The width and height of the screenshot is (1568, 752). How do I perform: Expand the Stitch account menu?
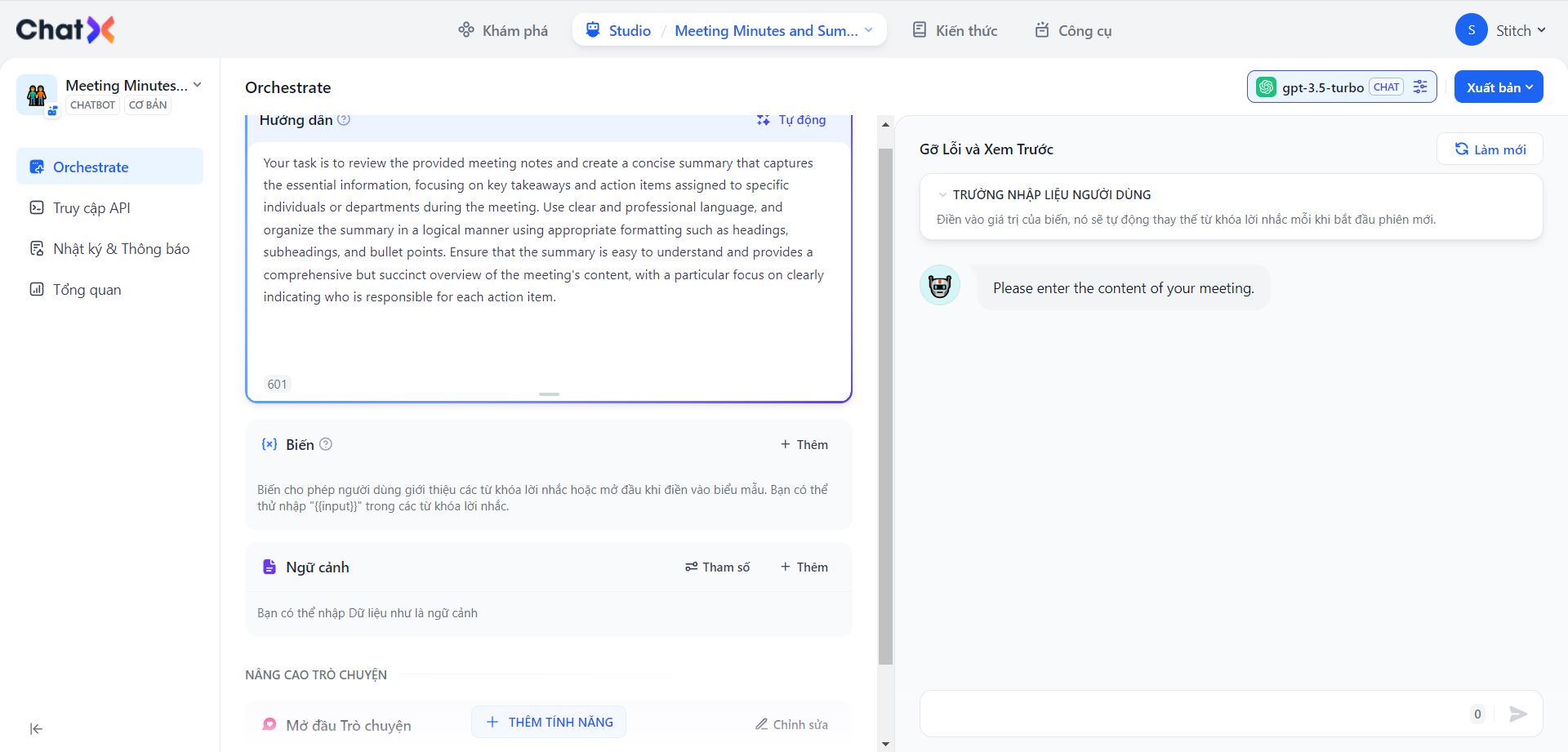point(1521,30)
